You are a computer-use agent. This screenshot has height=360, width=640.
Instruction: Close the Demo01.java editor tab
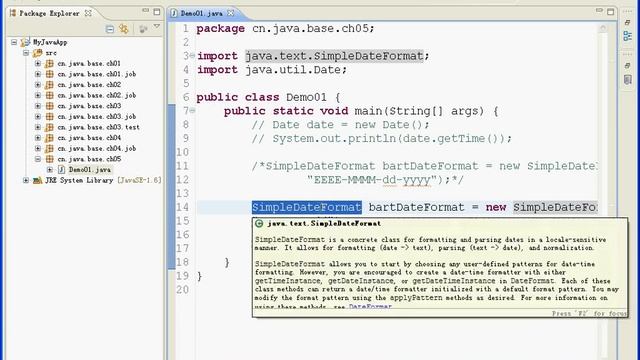[231, 13]
